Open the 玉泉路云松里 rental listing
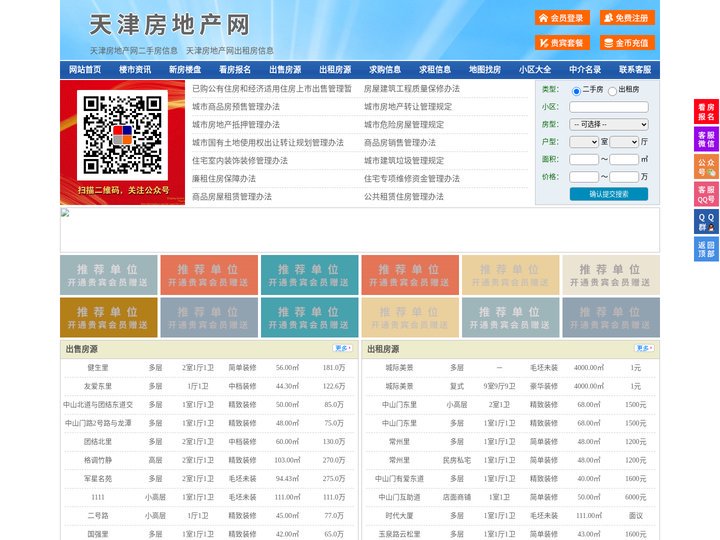The width and height of the screenshot is (720, 540). click(x=399, y=534)
